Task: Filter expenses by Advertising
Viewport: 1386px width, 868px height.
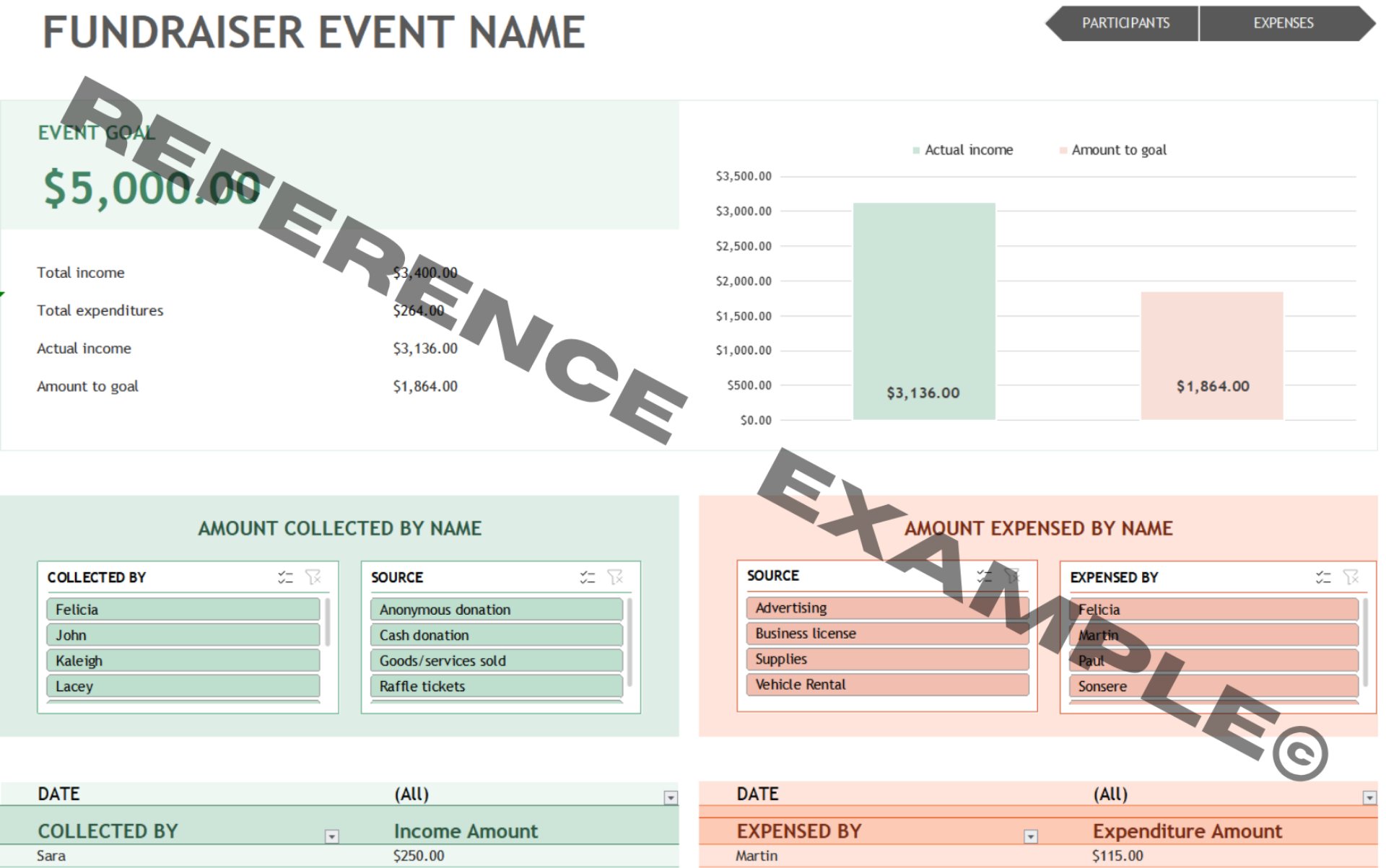Action: (x=887, y=608)
